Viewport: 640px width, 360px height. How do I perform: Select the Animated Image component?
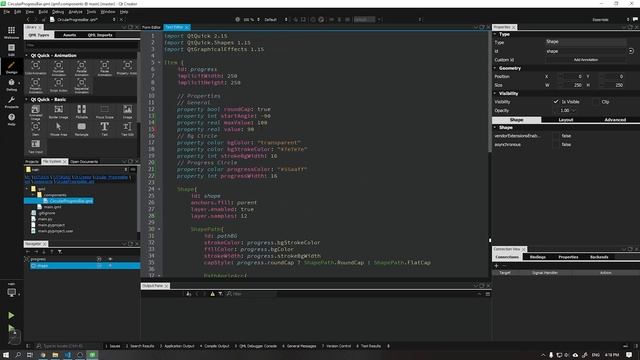pos(36,112)
